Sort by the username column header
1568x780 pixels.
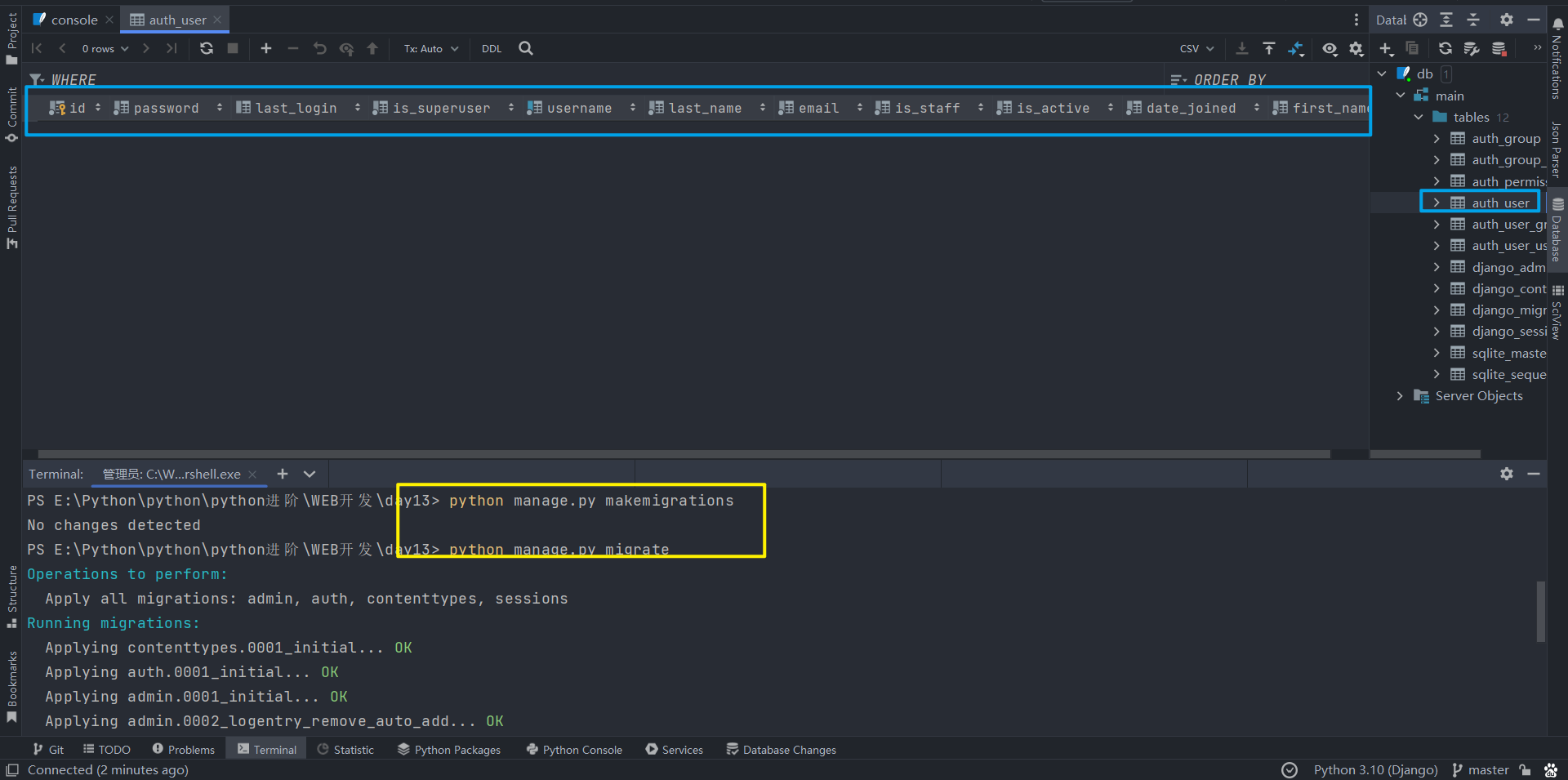579,108
